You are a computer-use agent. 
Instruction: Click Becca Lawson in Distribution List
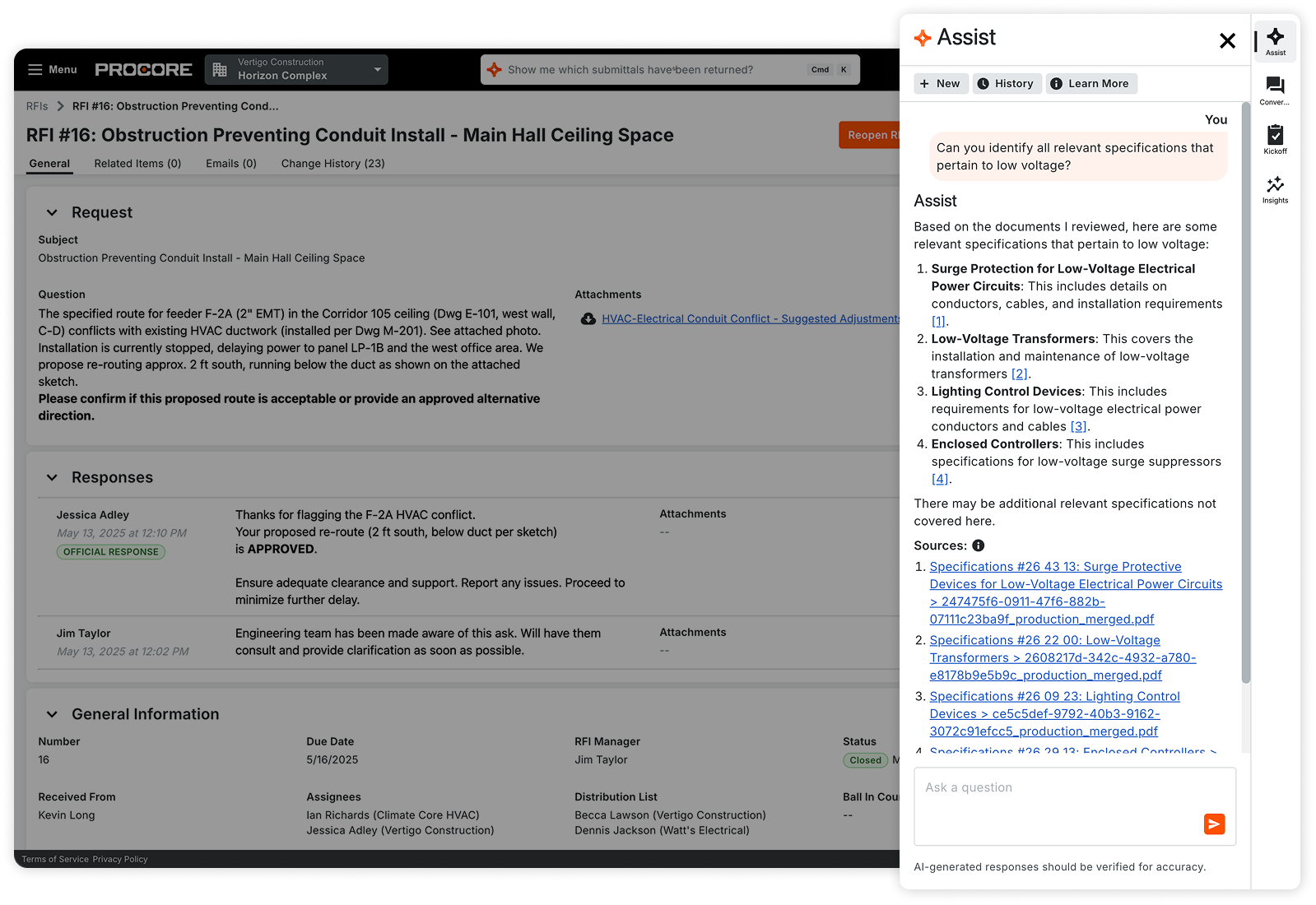pyautogui.click(x=670, y=816)
